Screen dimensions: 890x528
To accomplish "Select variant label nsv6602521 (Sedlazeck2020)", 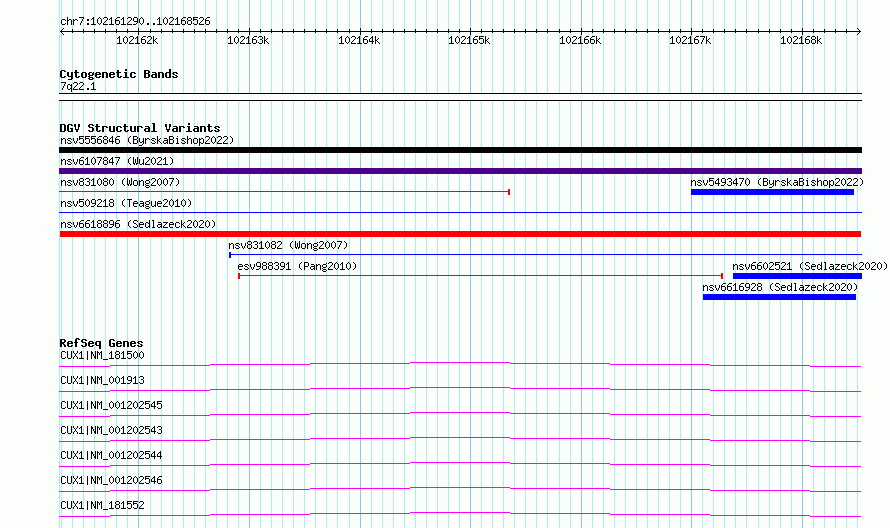I will (809, 266).
